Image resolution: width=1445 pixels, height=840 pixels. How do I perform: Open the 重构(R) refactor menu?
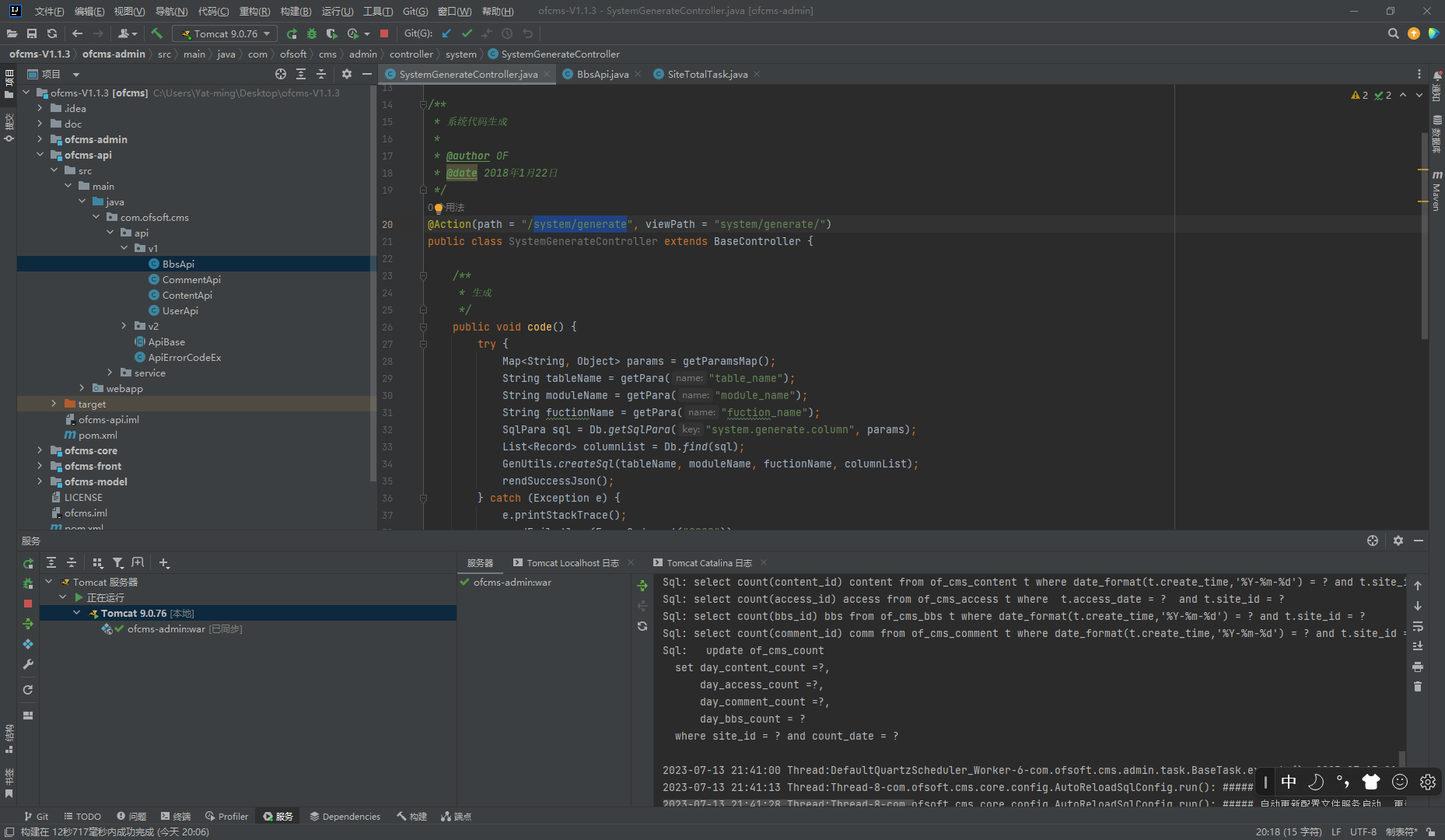point(254,11)
